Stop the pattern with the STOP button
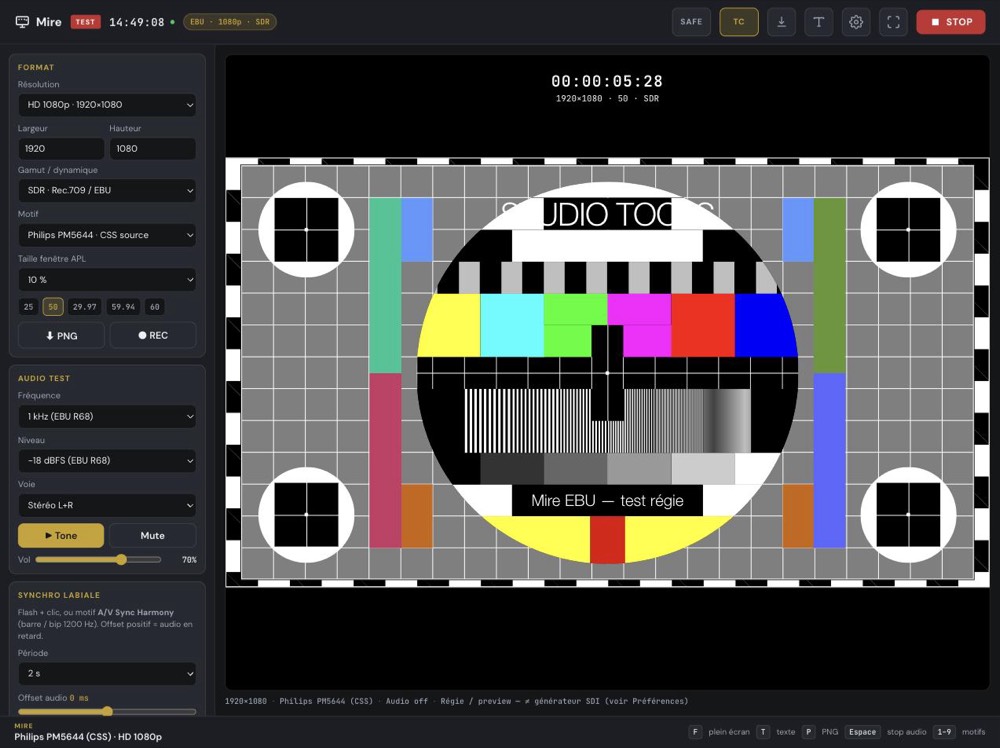 (951, 22)
